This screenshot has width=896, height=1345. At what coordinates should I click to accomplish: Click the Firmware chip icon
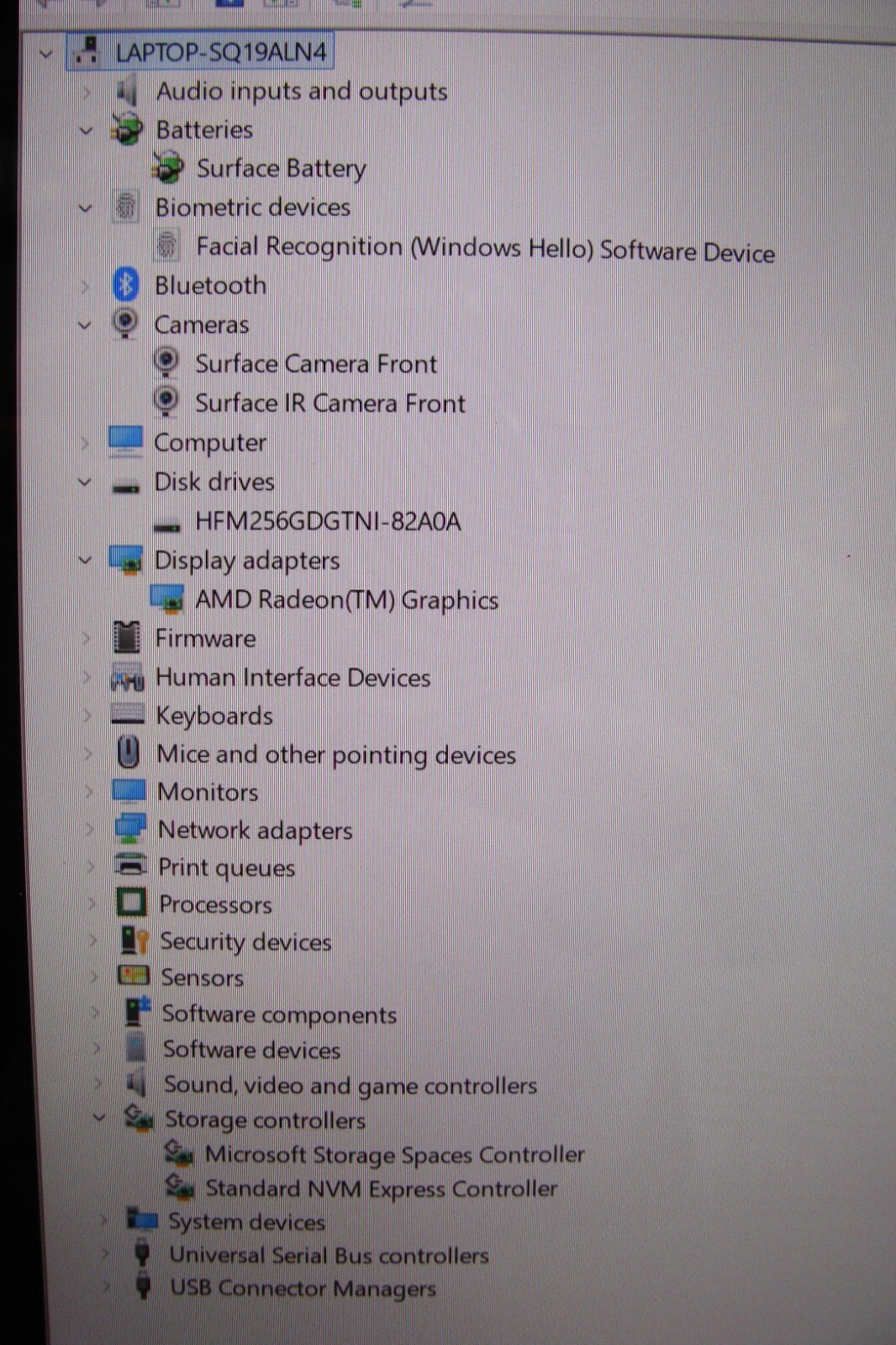coord(127,637)
